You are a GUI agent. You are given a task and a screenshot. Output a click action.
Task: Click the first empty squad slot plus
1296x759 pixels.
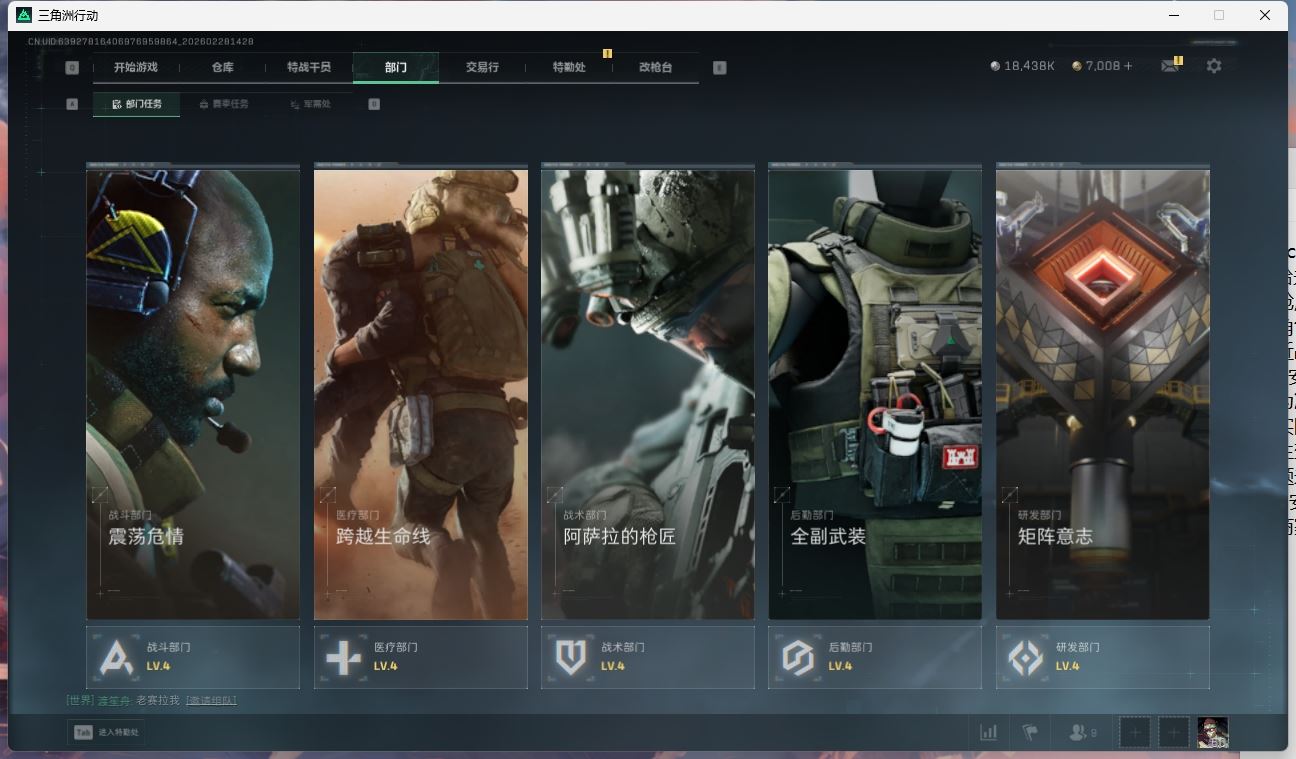(x=1134, y=732)
